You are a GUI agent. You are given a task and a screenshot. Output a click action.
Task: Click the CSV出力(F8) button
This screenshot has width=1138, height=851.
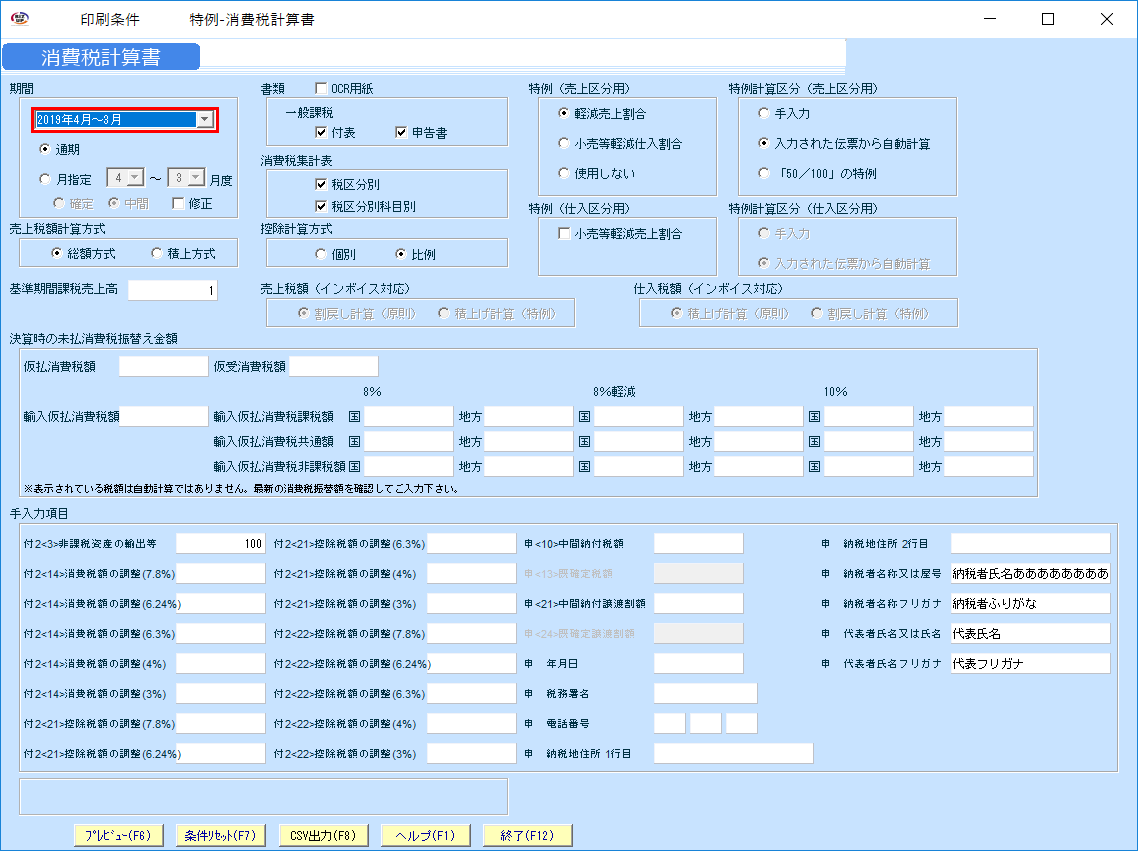(323, 834)
